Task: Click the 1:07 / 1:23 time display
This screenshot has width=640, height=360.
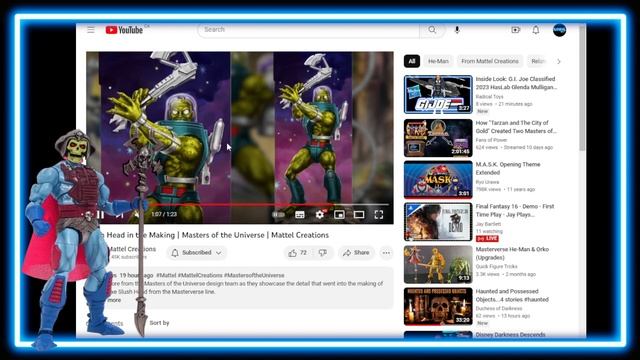Action: (164, 214)
